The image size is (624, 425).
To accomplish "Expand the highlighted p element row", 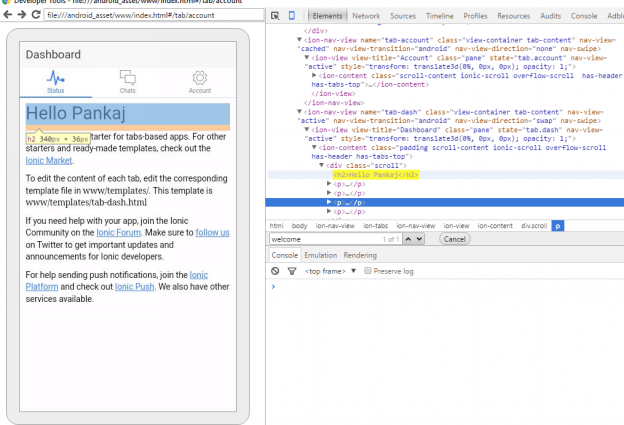I will (x=330, y=202).
